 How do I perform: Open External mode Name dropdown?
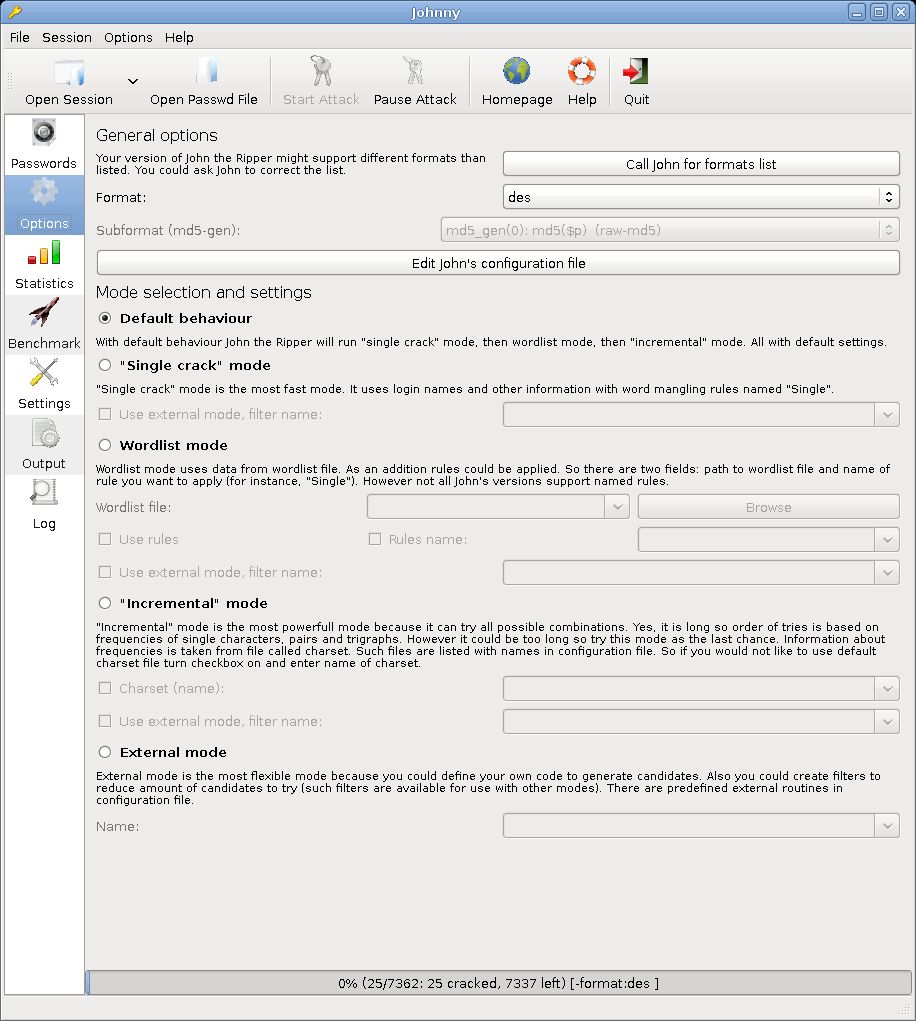pos(701,826)
